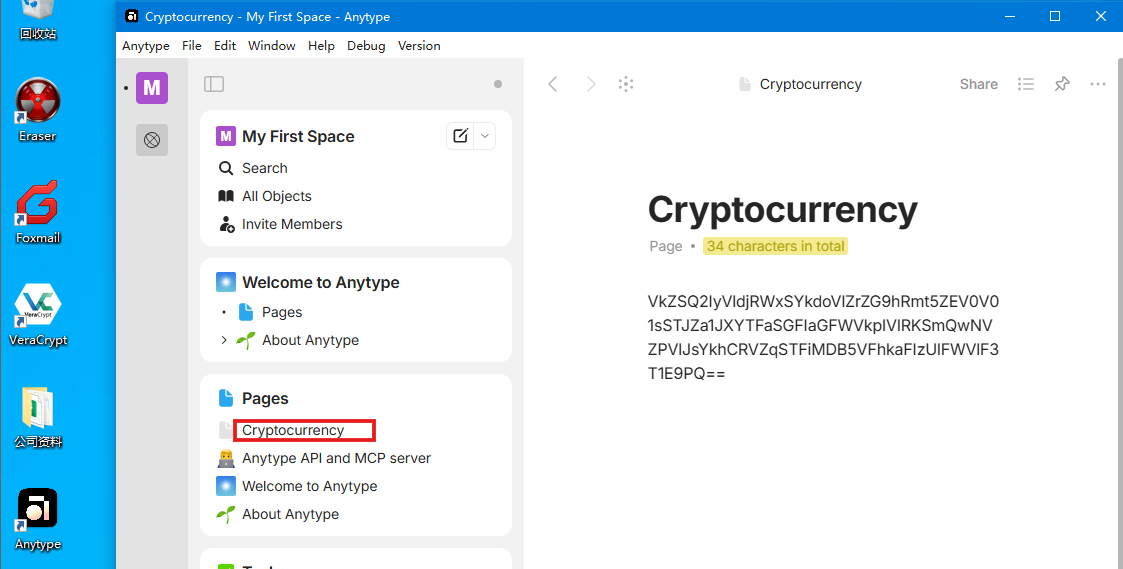Click the Share button
The height and width of the screenshot is (569, 1123).
tap(978, 84)
